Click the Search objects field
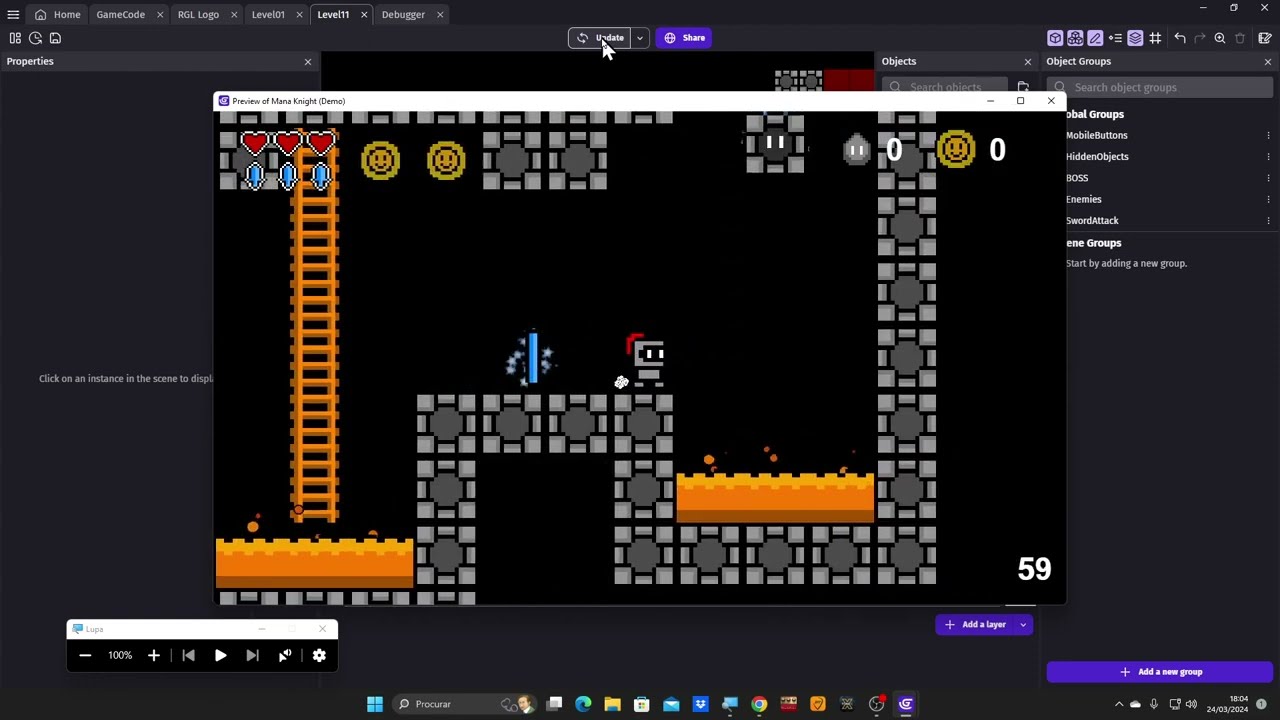 (x=945, y=87)
